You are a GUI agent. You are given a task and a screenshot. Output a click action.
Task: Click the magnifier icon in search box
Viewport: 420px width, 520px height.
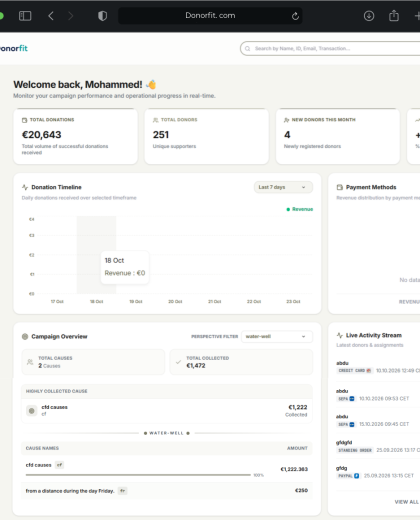[247, 49]
